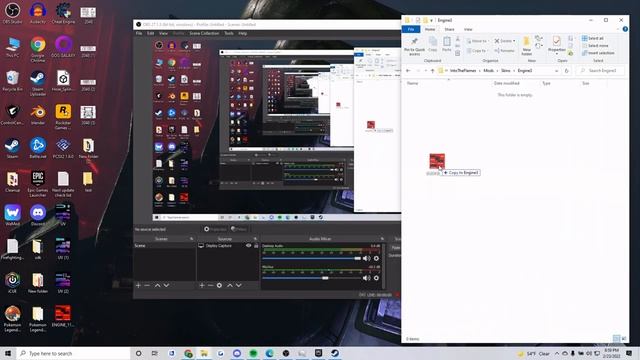
Task: Move source up in OBS Sources panel
Action: click(x=230, y=285)
